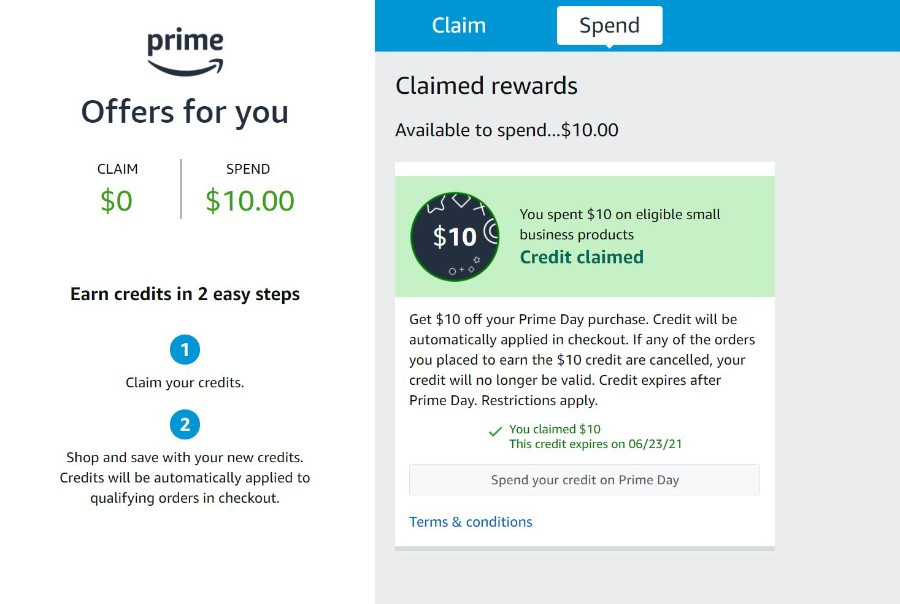Click the green credit claimed banner
900x604 pixels.
[585, 237]
